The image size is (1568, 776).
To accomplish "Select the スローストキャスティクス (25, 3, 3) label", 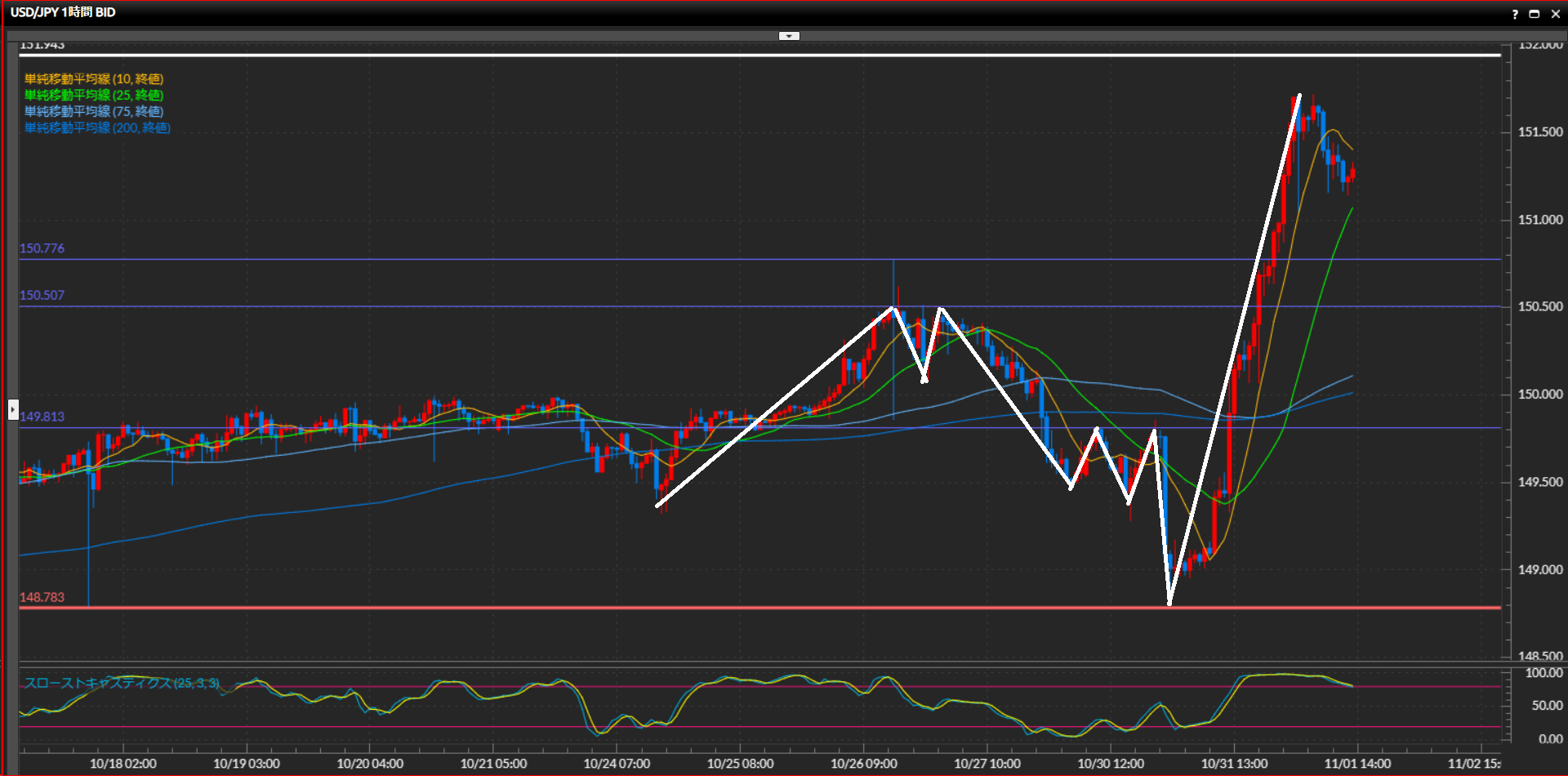I will pos(122,683).
